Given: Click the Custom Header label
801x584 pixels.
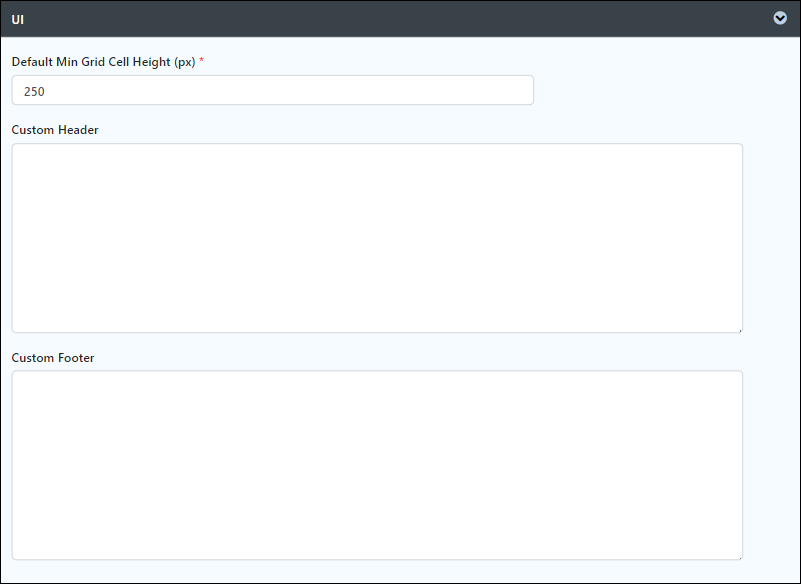Looking at the screenshot, I should (55, 130).
